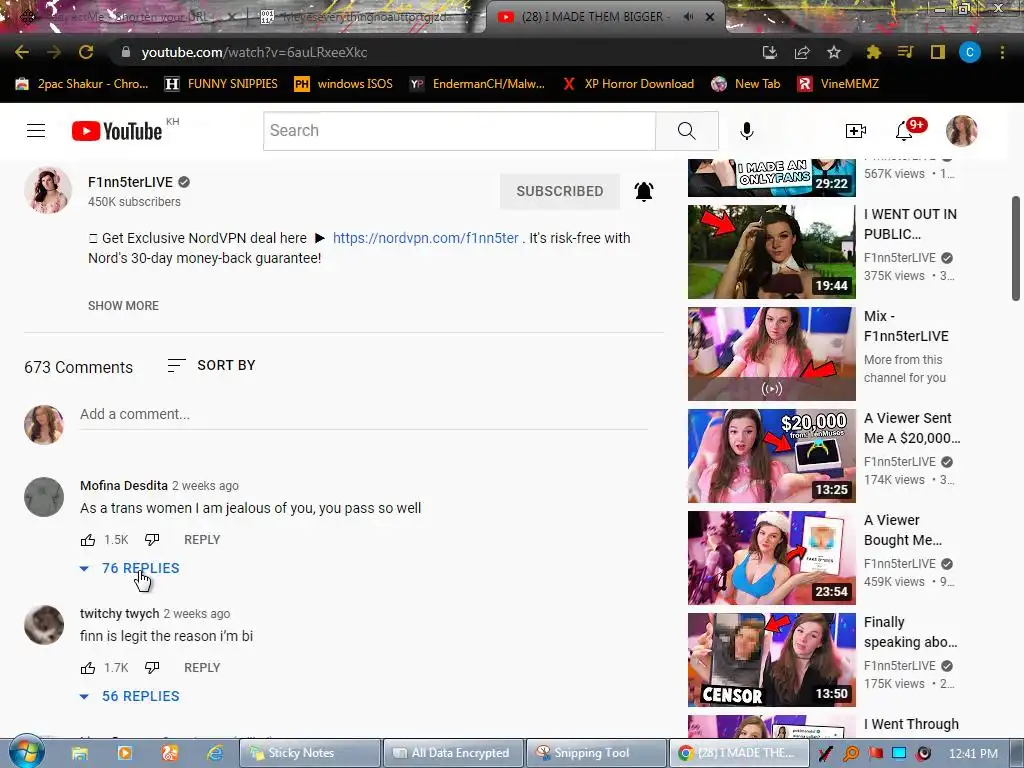Screen dimensions: 1024x768
Task: Toggle the Chrome side panel icon
Action: (938, 52)
